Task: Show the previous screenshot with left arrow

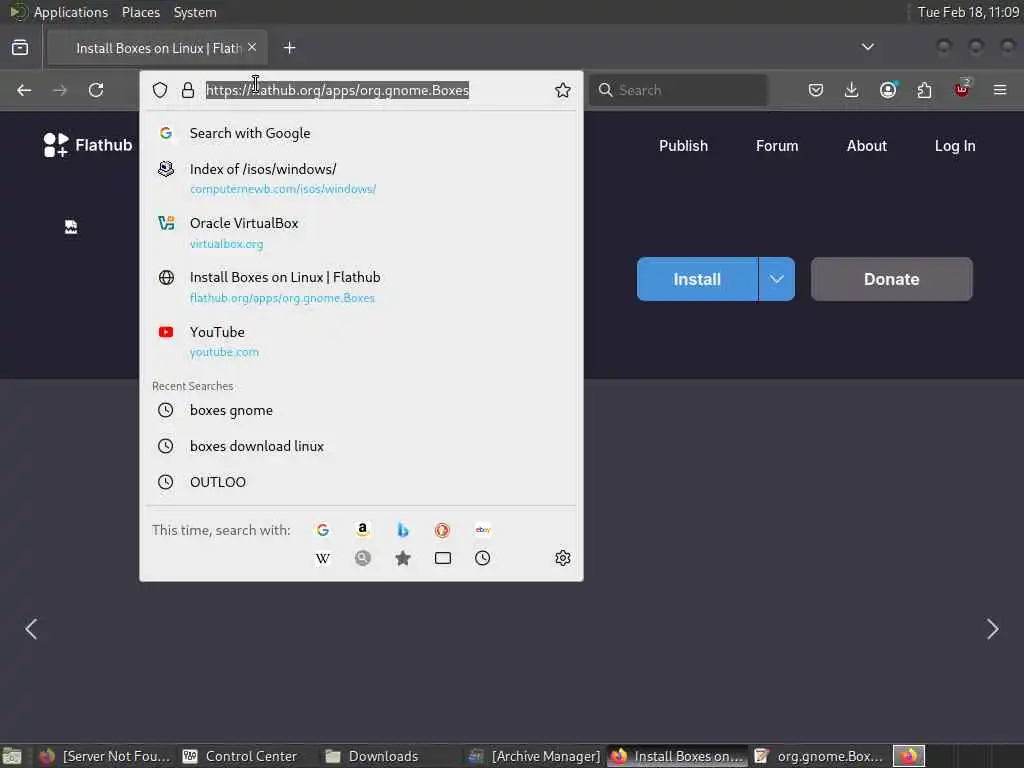Action: 31,629
